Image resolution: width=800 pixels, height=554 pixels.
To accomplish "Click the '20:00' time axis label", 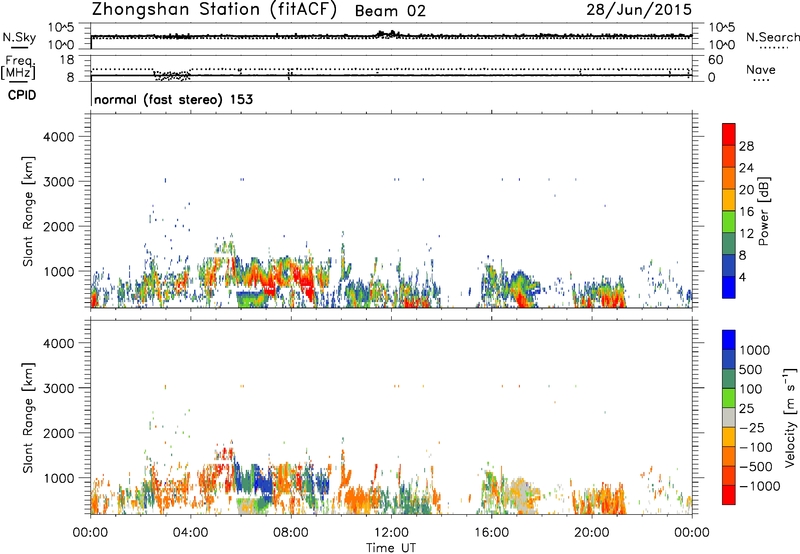I will tap(592, 533).
